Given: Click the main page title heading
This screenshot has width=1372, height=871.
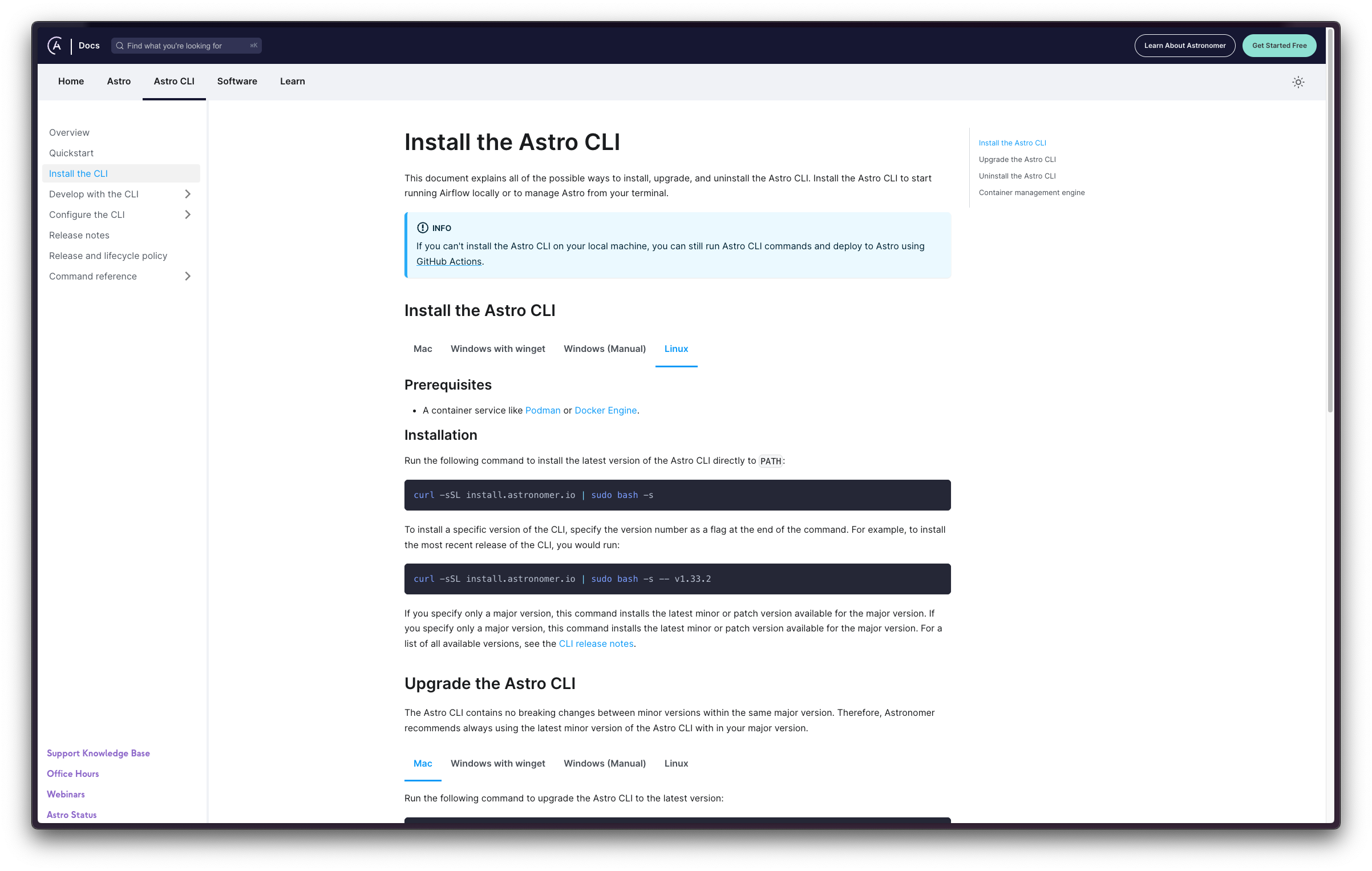Looking at the screenshot, I should tap(512, 142).
